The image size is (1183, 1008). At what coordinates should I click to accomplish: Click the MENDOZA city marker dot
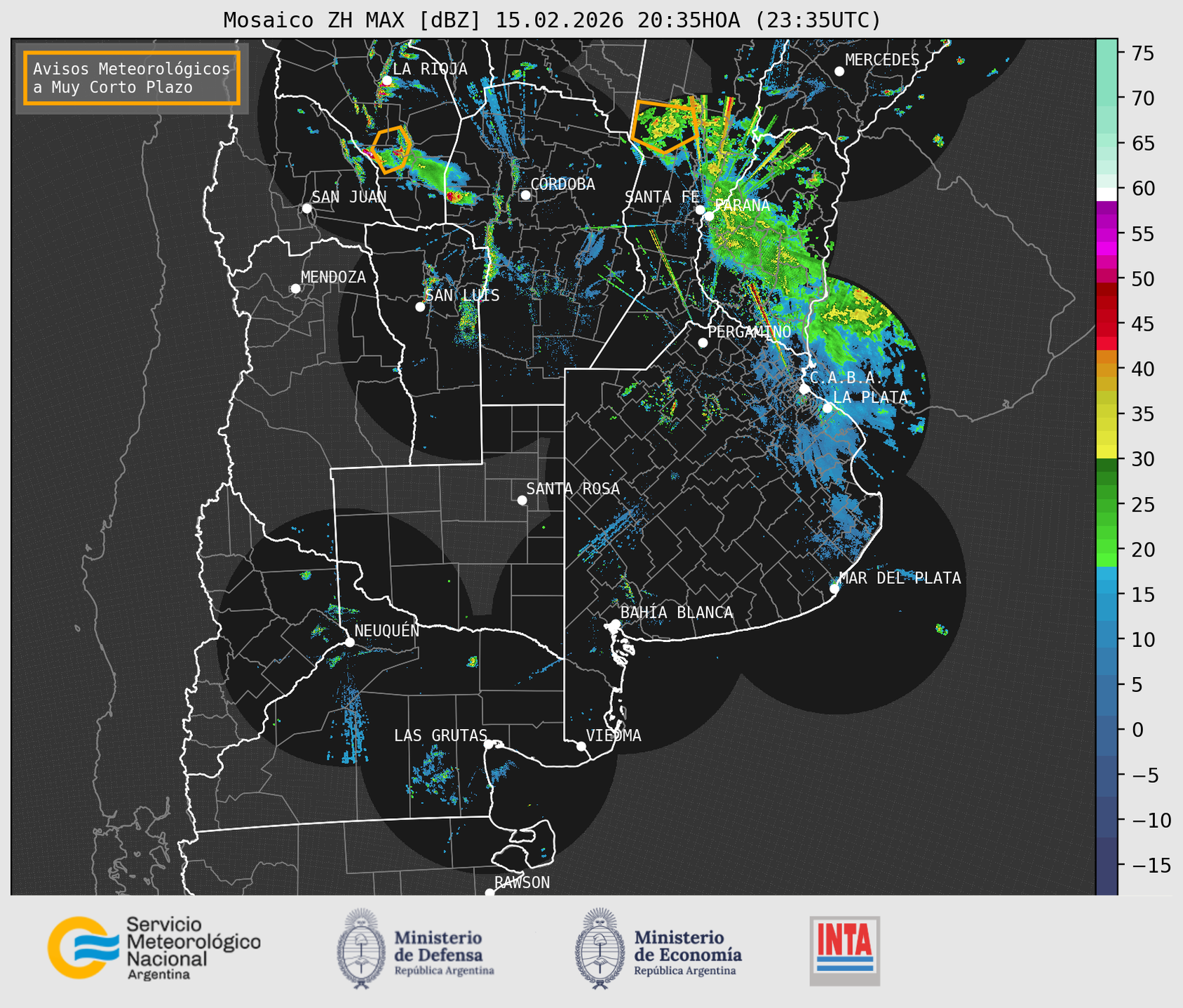click(x=295, y=289)
